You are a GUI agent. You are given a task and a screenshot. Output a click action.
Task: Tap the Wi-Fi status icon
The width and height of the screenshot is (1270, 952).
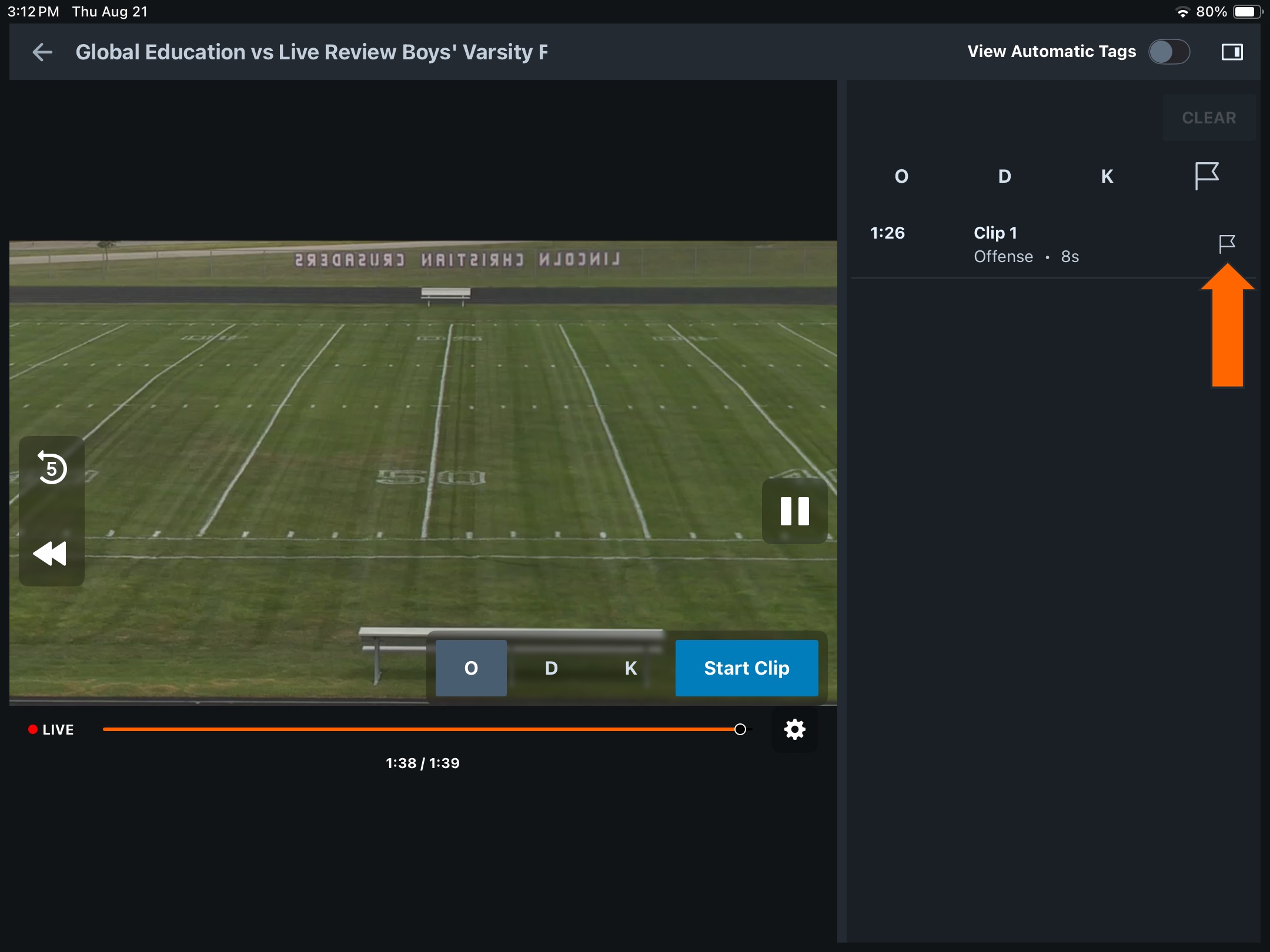click(1182, 12)
